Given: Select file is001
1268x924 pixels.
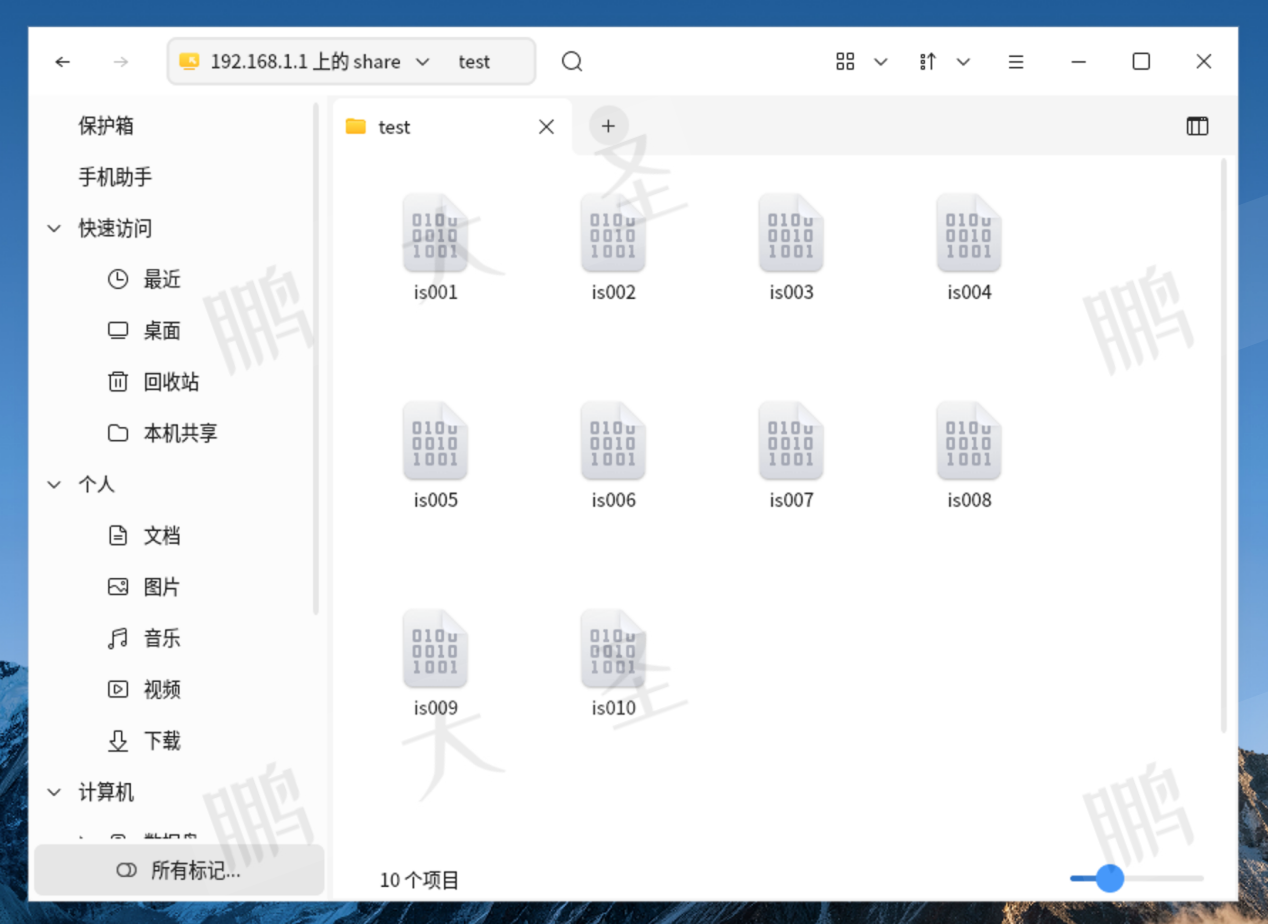Looking at the screenshot, I should click(x=435, y=246).
